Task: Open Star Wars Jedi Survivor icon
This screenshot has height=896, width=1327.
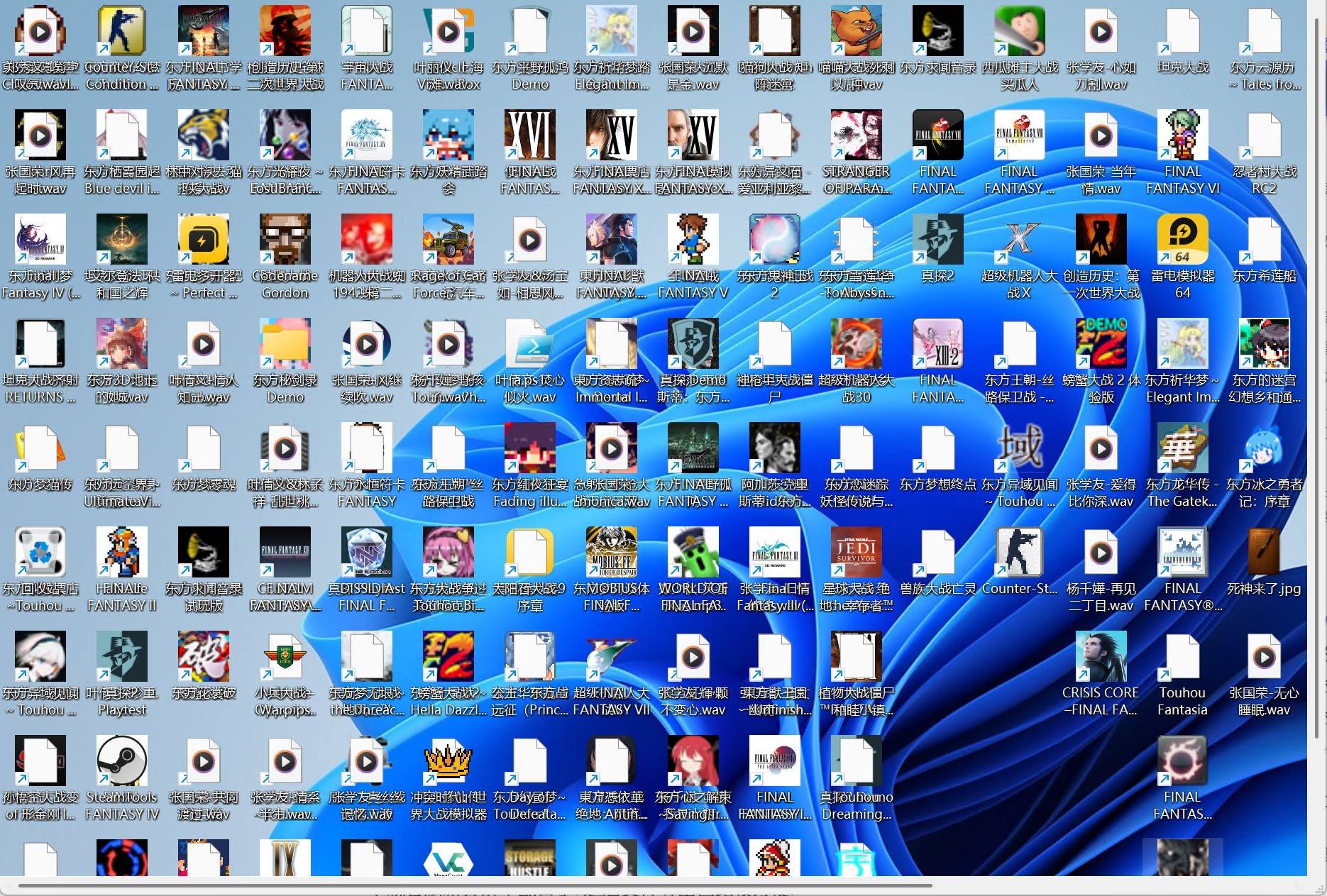Action: click(857, 552)
